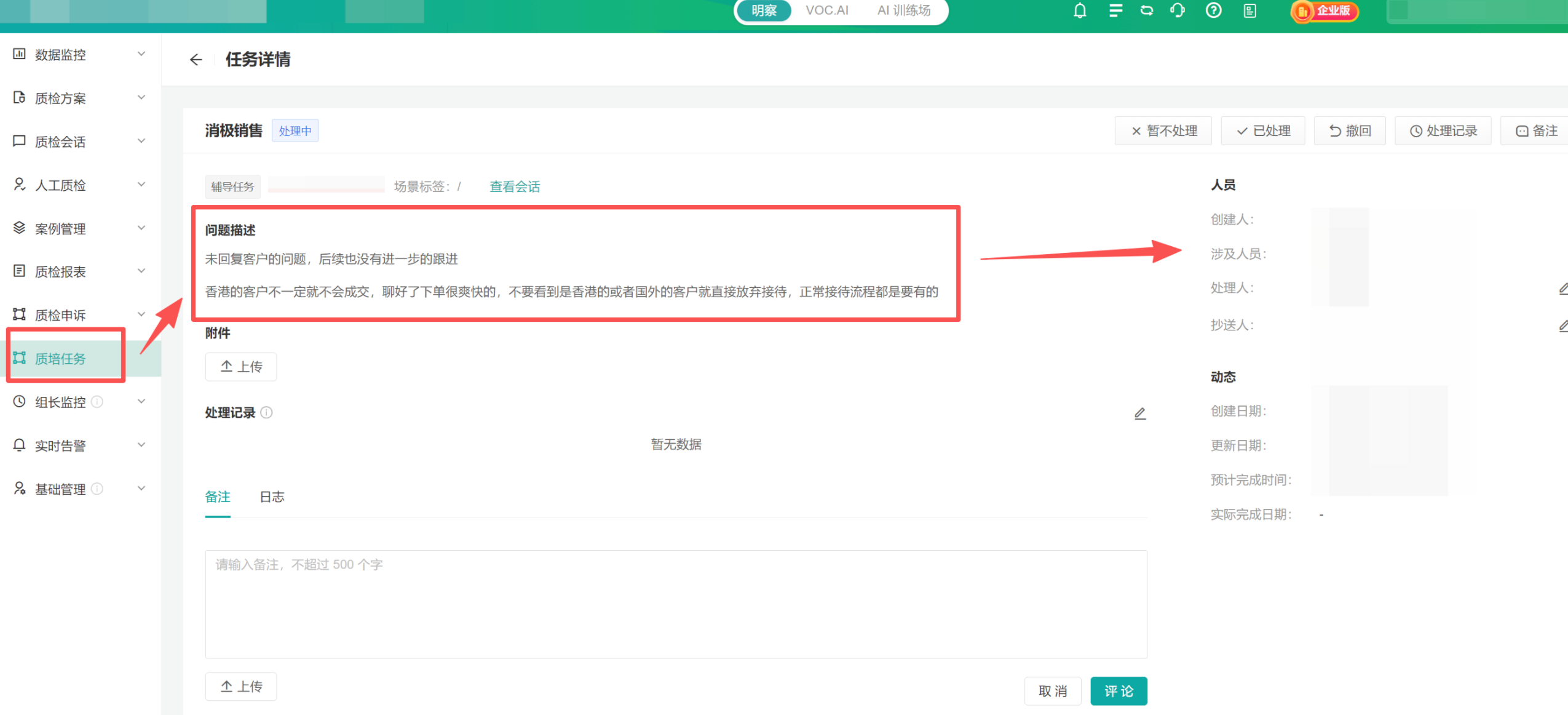Click the 处理中 status badge
Viewport: 1568px width, 715px height.
296,130
